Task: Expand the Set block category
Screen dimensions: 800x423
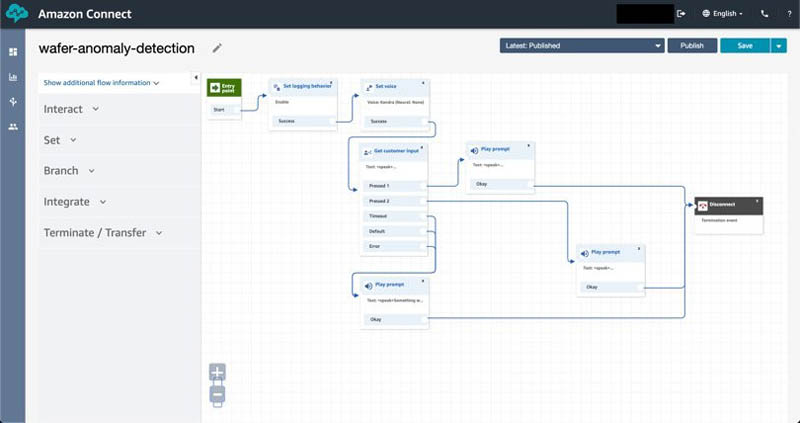Action: click(x=60, y=140)
